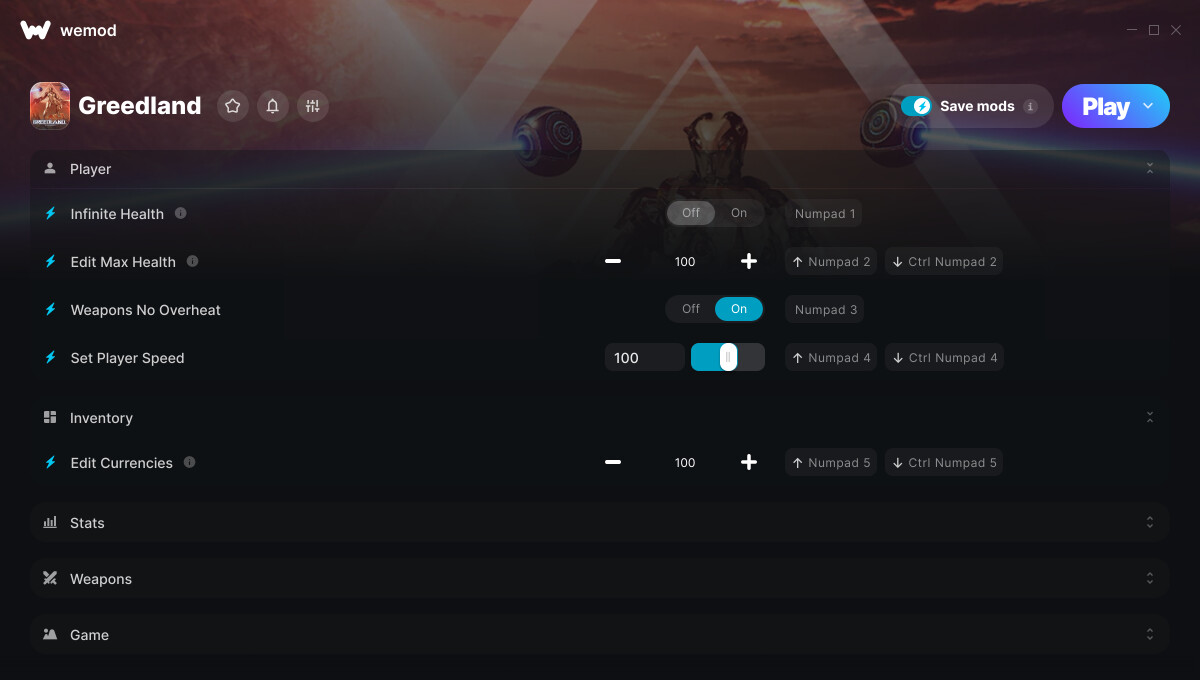The image size is (1200, 680).
Task: Open the mod settings sliders icon
Action: pos(313,106)
